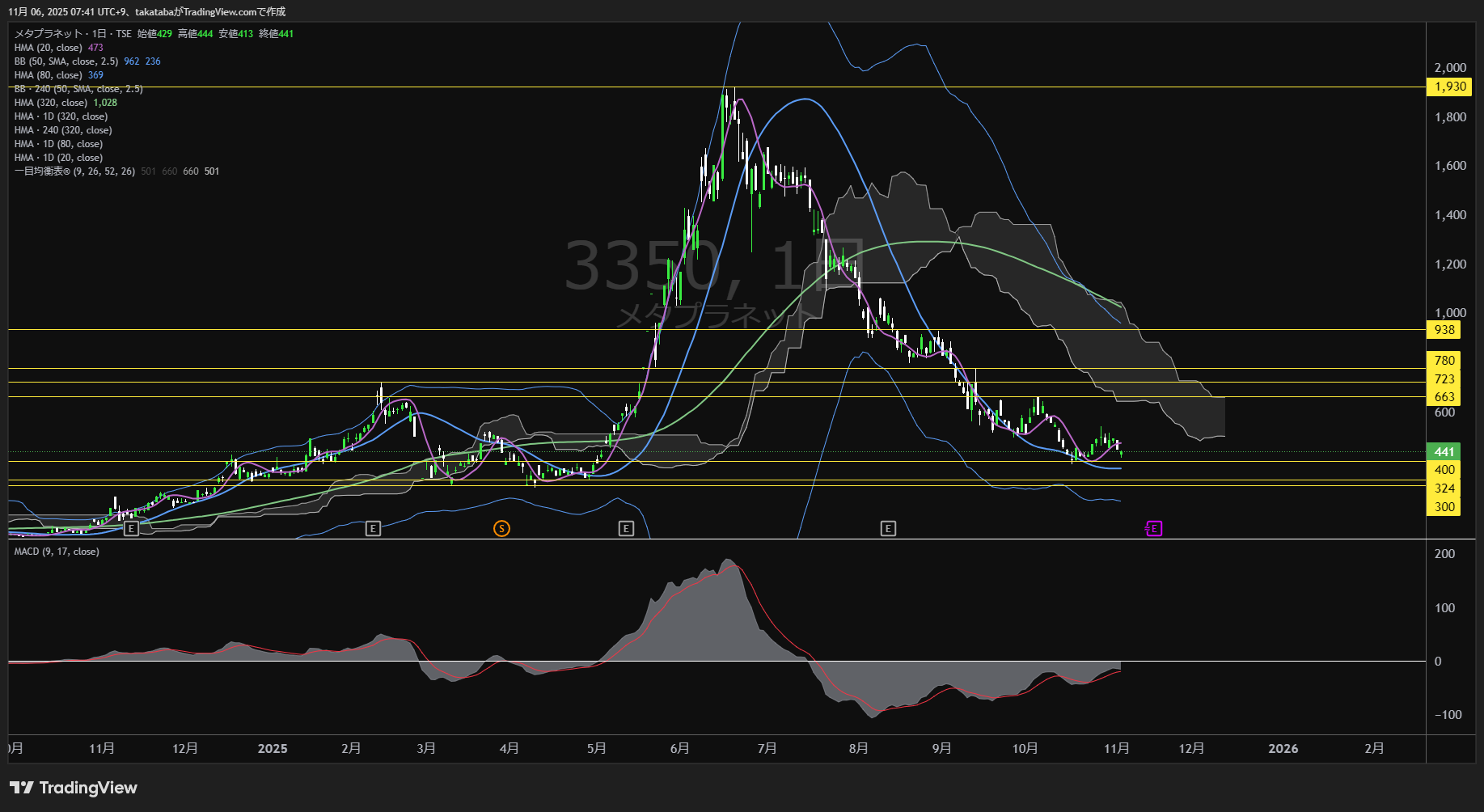Click the HMA (20, close) indicator legend

click(49, 48)
